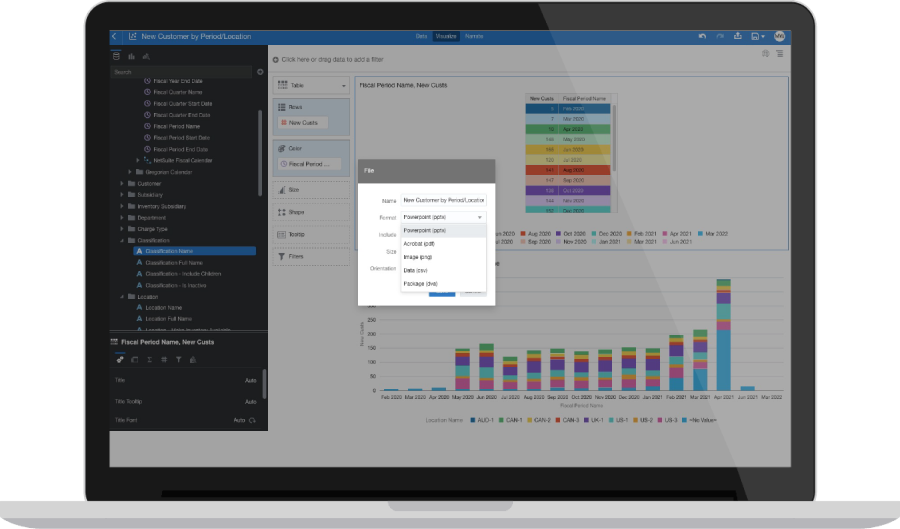
Task: Click the export/share icon in header
Action: click(x=738, y=36)
